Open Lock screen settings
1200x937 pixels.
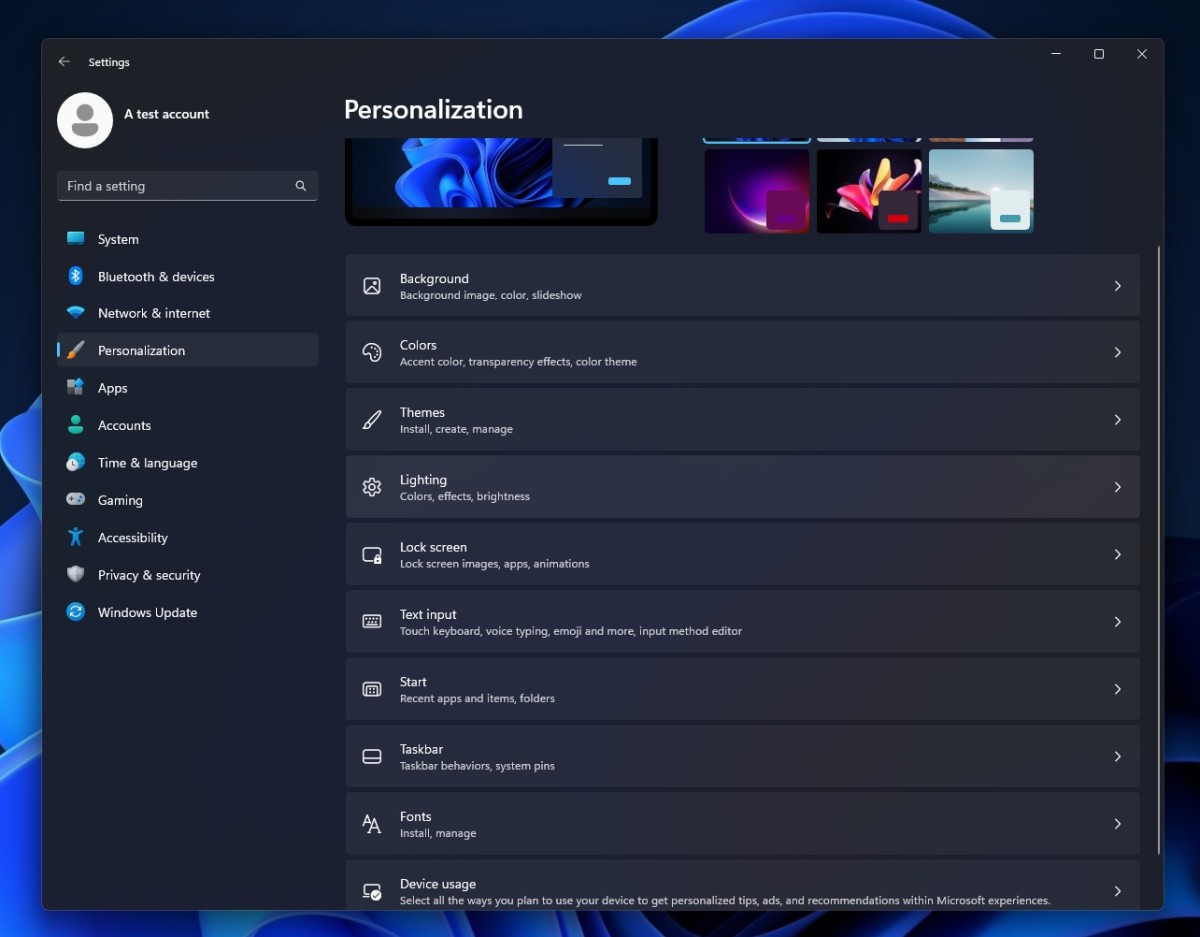click(x=742, y=554)
